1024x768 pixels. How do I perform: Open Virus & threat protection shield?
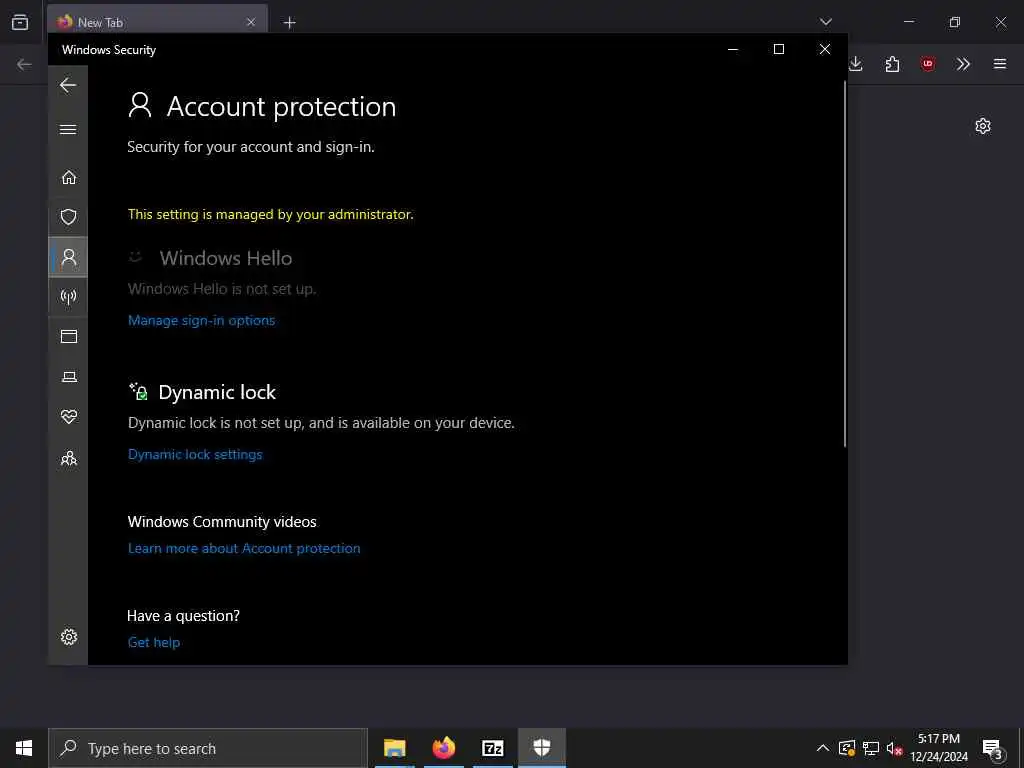[69, 217]
